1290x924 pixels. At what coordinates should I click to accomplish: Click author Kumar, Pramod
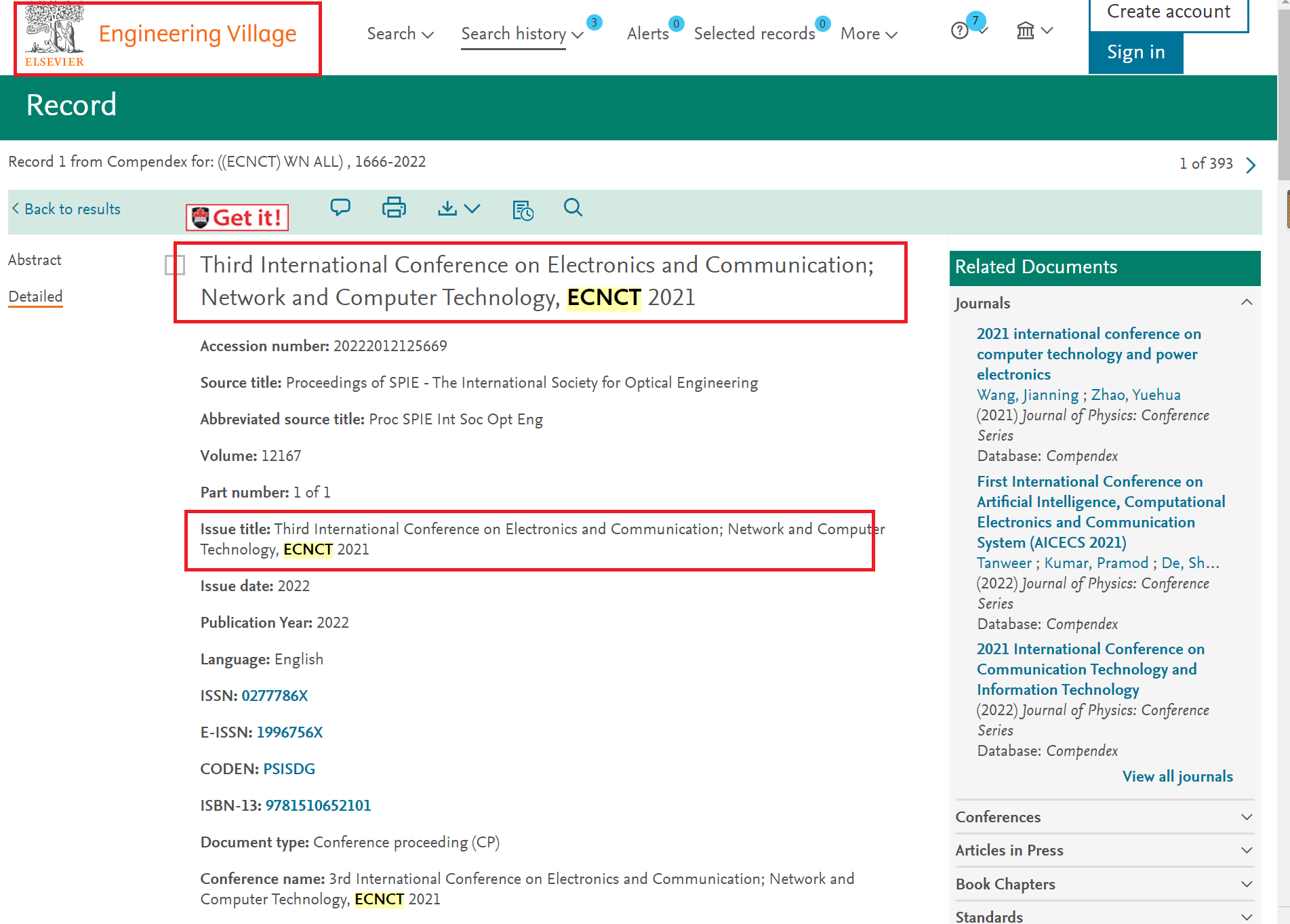(x=1096, y=563)
